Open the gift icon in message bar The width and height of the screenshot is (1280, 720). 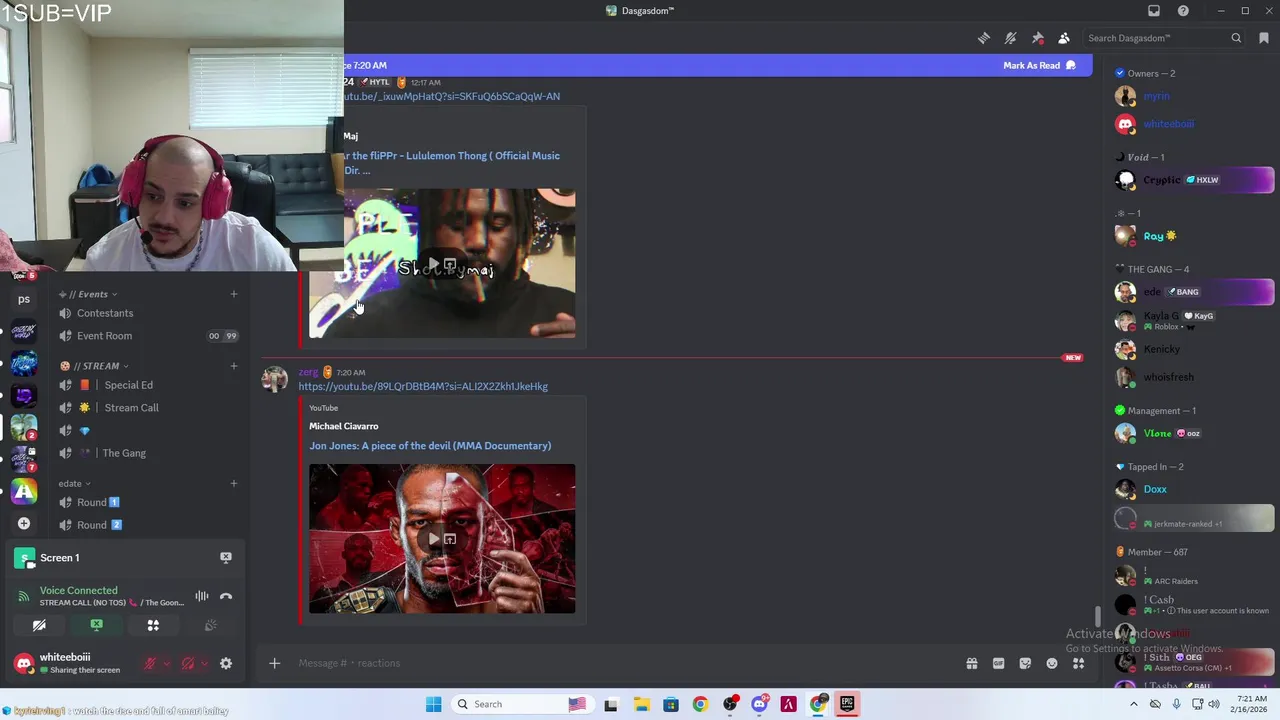971,663
